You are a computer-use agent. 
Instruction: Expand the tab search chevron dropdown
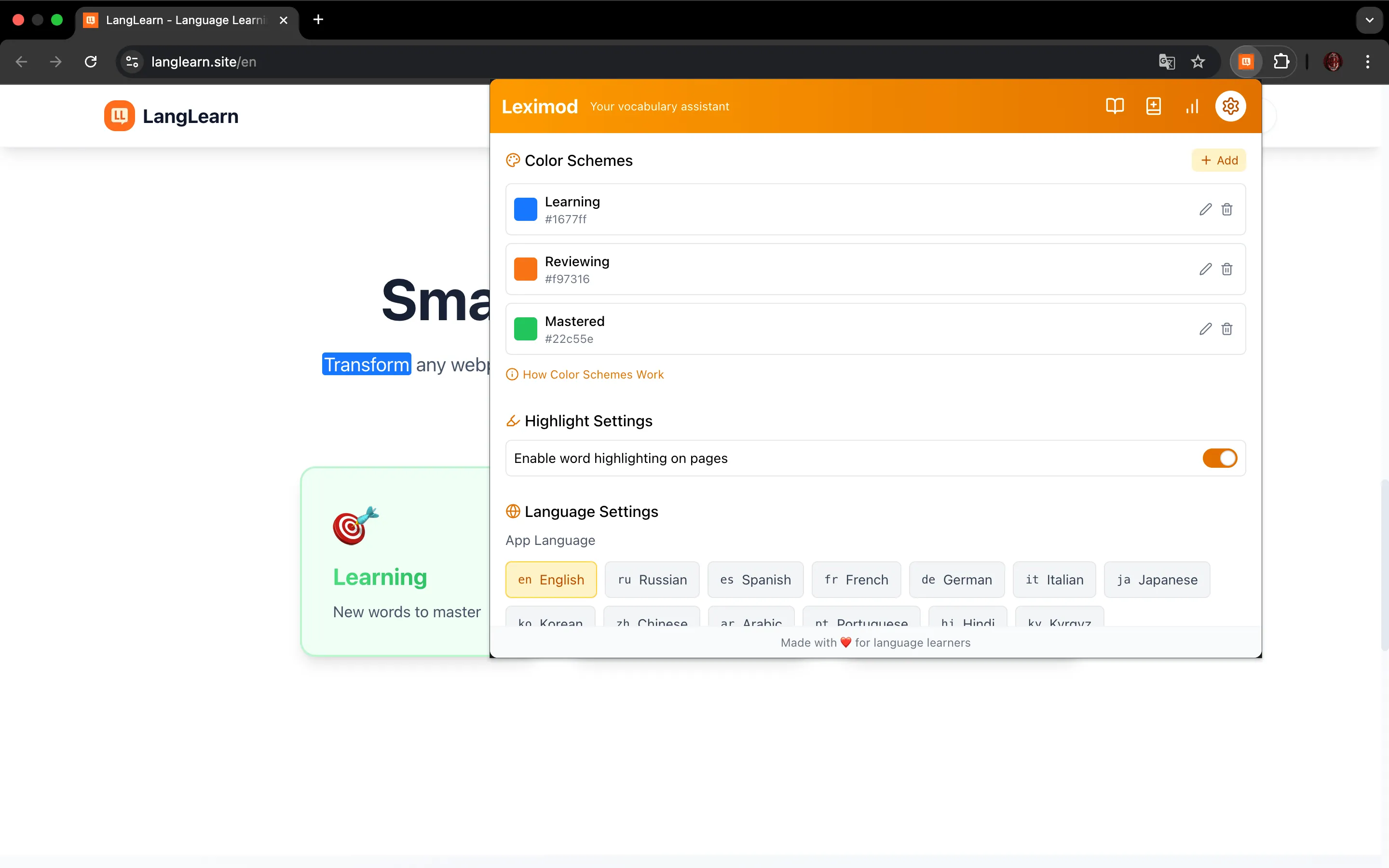coord(1369,20)
